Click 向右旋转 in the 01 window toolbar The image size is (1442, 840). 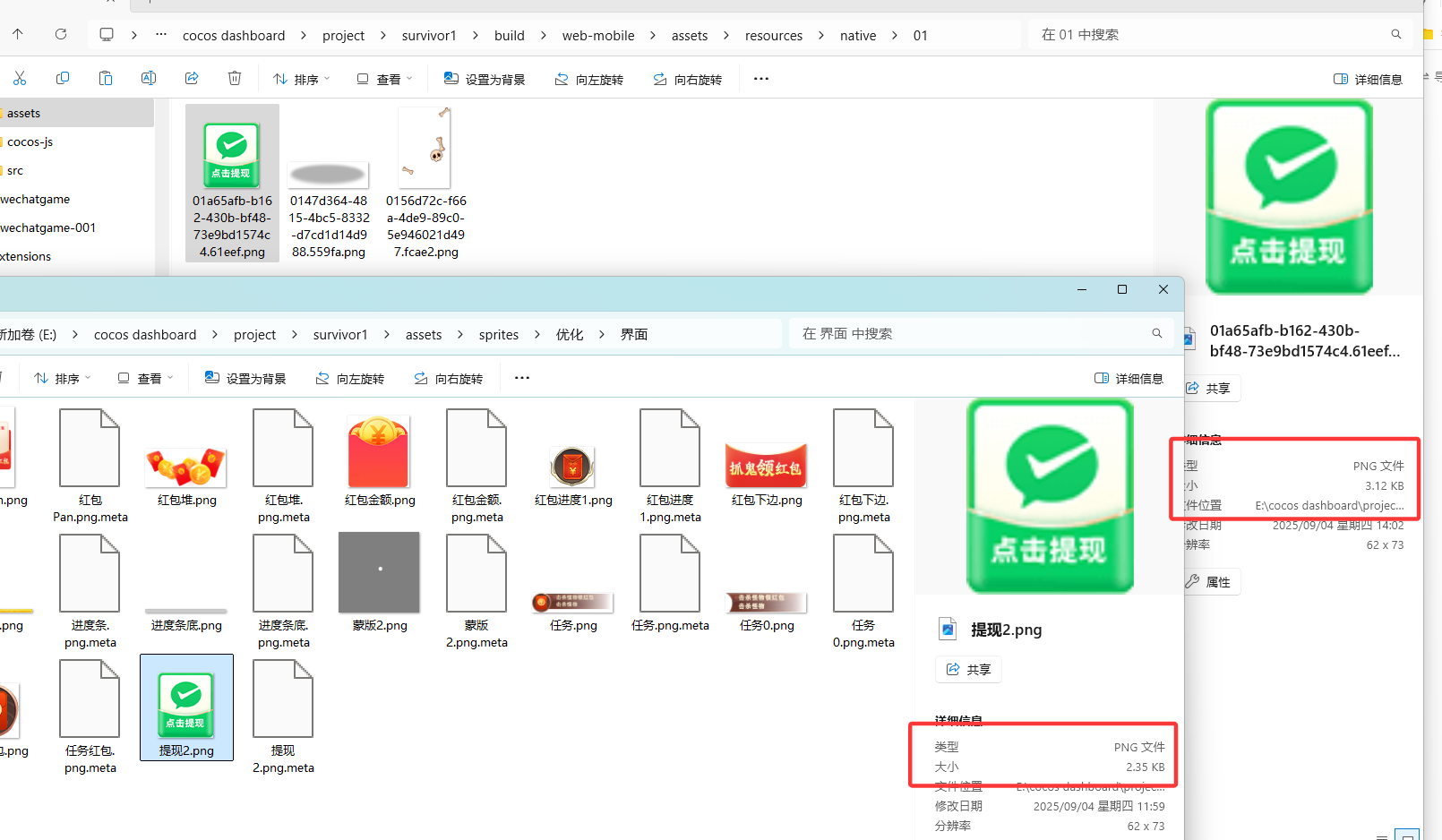[688, 80]
